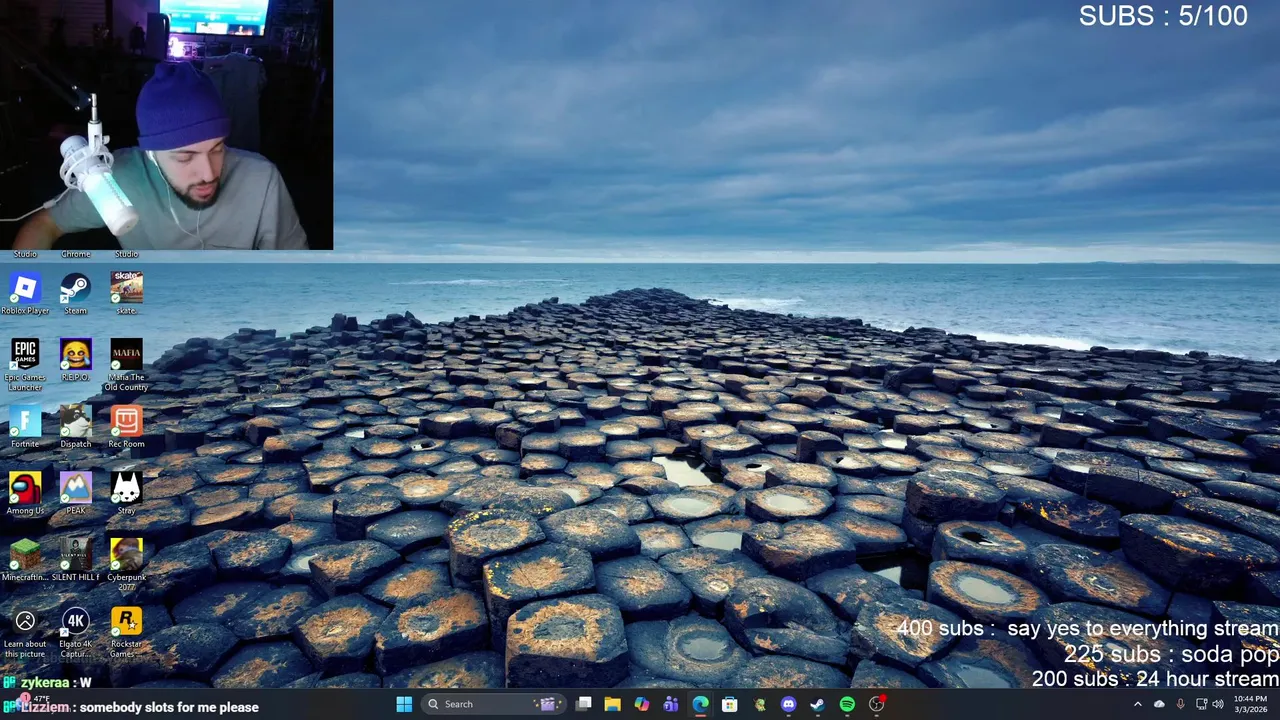
Task: Launch the Minecraft desktop icon
Action: click(25, 560)
